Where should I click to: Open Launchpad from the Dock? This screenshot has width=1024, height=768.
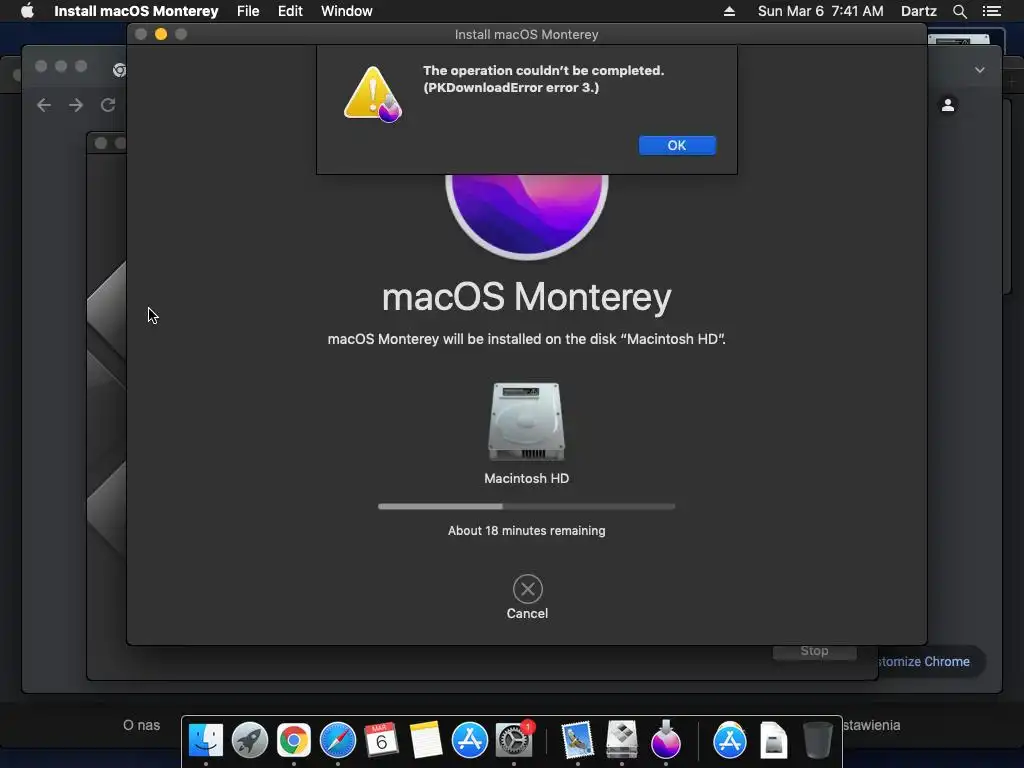coord(249,740)
